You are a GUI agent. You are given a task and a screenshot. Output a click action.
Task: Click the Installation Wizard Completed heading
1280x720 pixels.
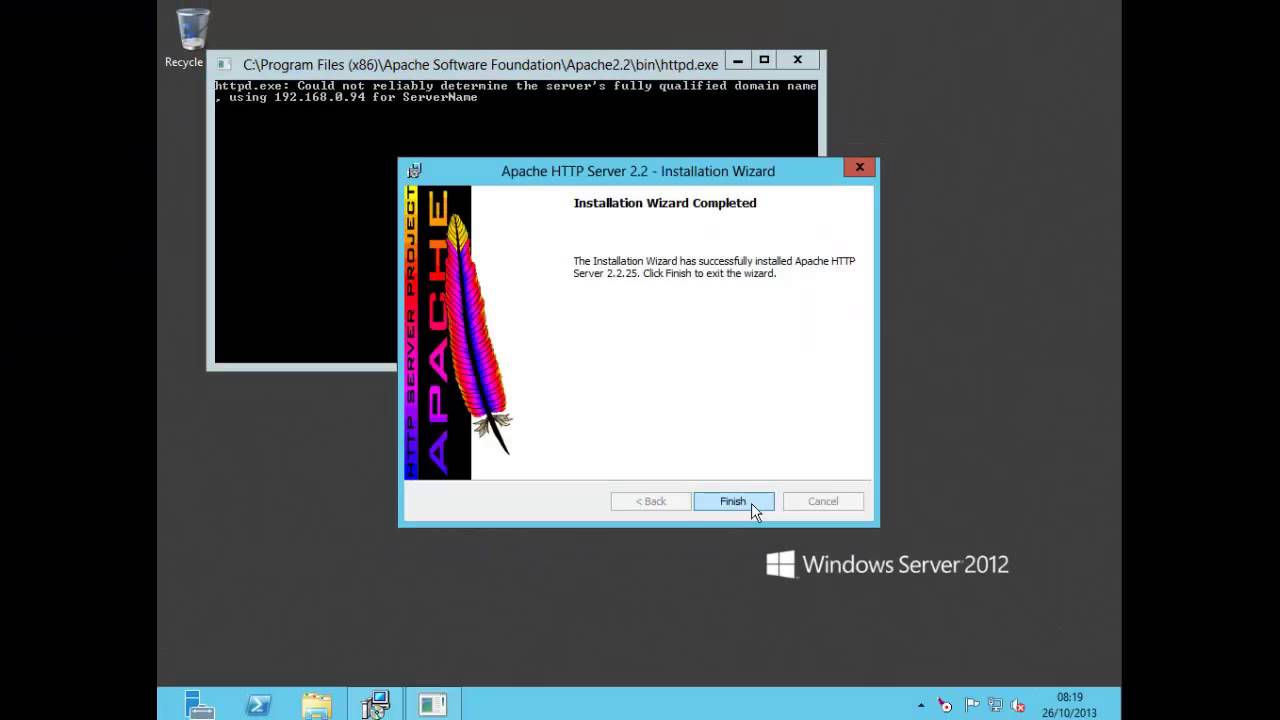(665, 203)
